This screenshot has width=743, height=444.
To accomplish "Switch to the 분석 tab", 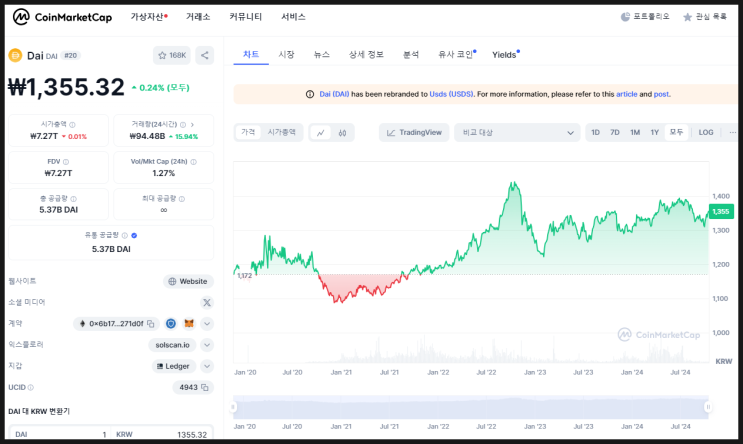I will pyautogui.click(x=411, y=54).
